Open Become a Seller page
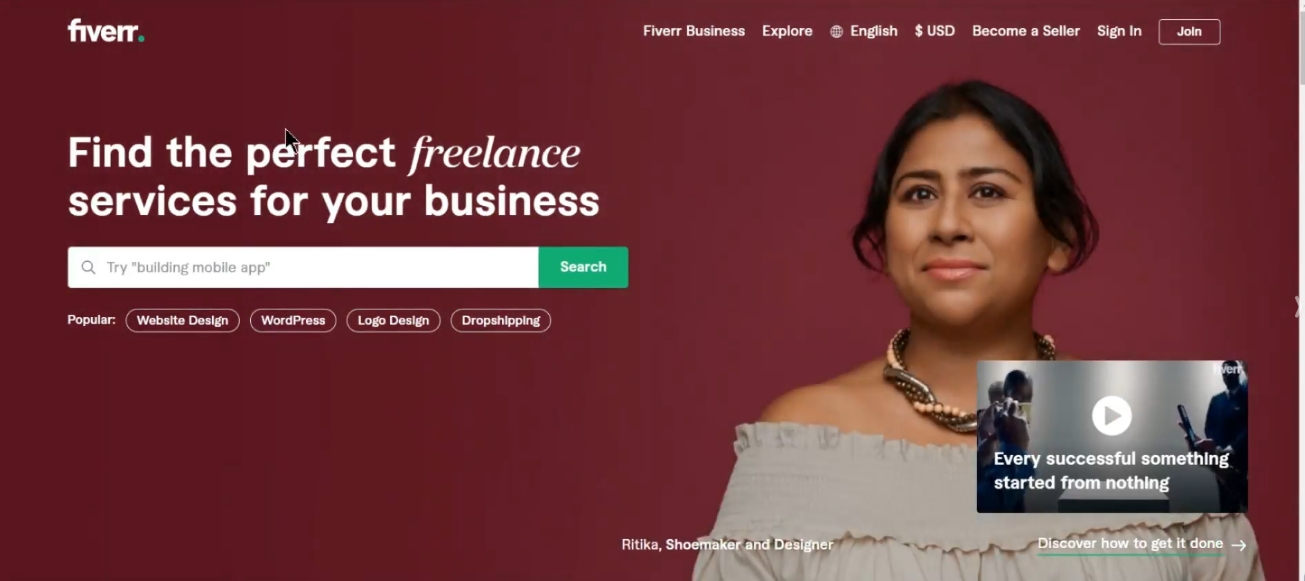The height and width of the screenshot is (581, 1305). click(x=1026, y=31)
